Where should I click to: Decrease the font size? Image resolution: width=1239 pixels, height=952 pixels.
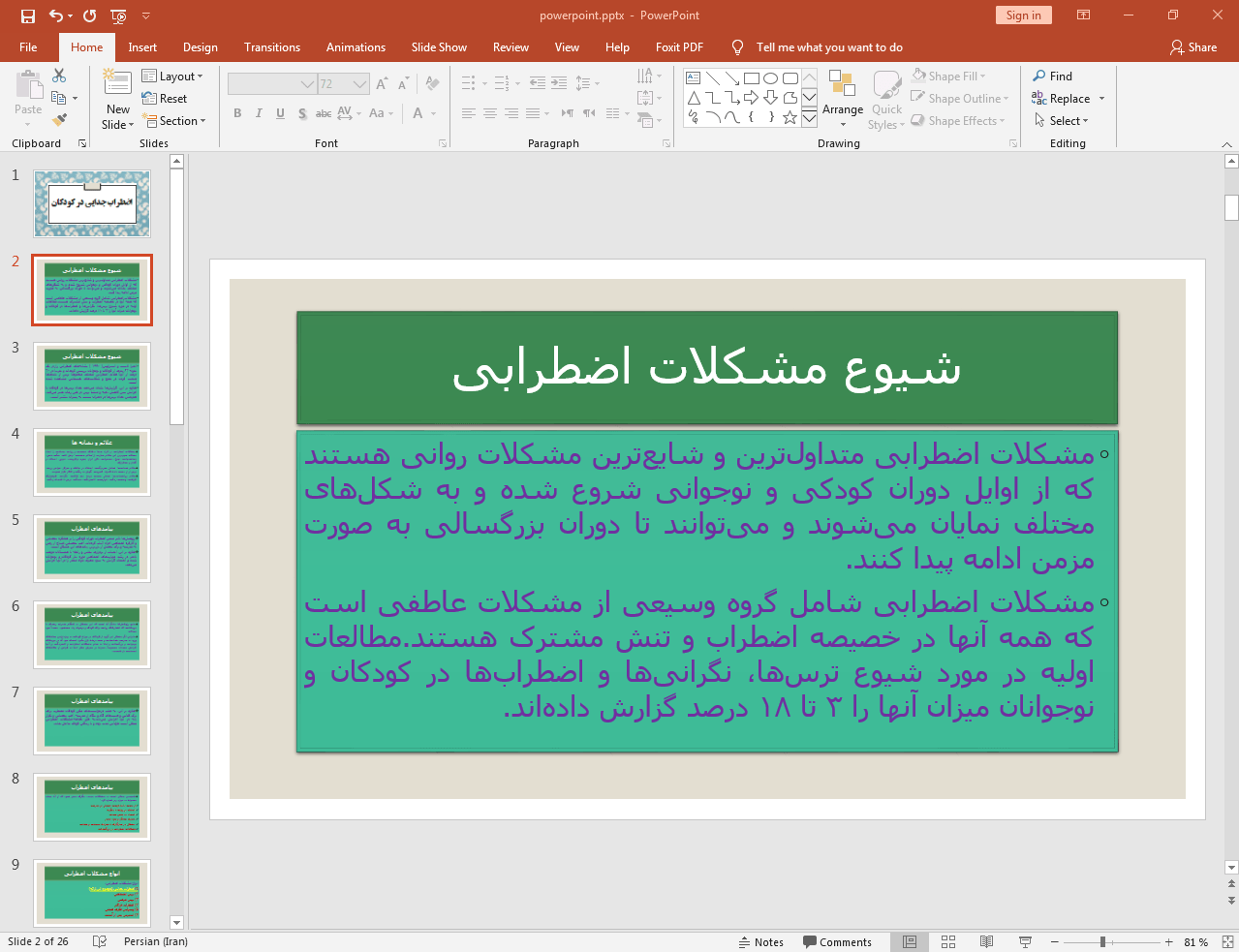pos(403,84)
